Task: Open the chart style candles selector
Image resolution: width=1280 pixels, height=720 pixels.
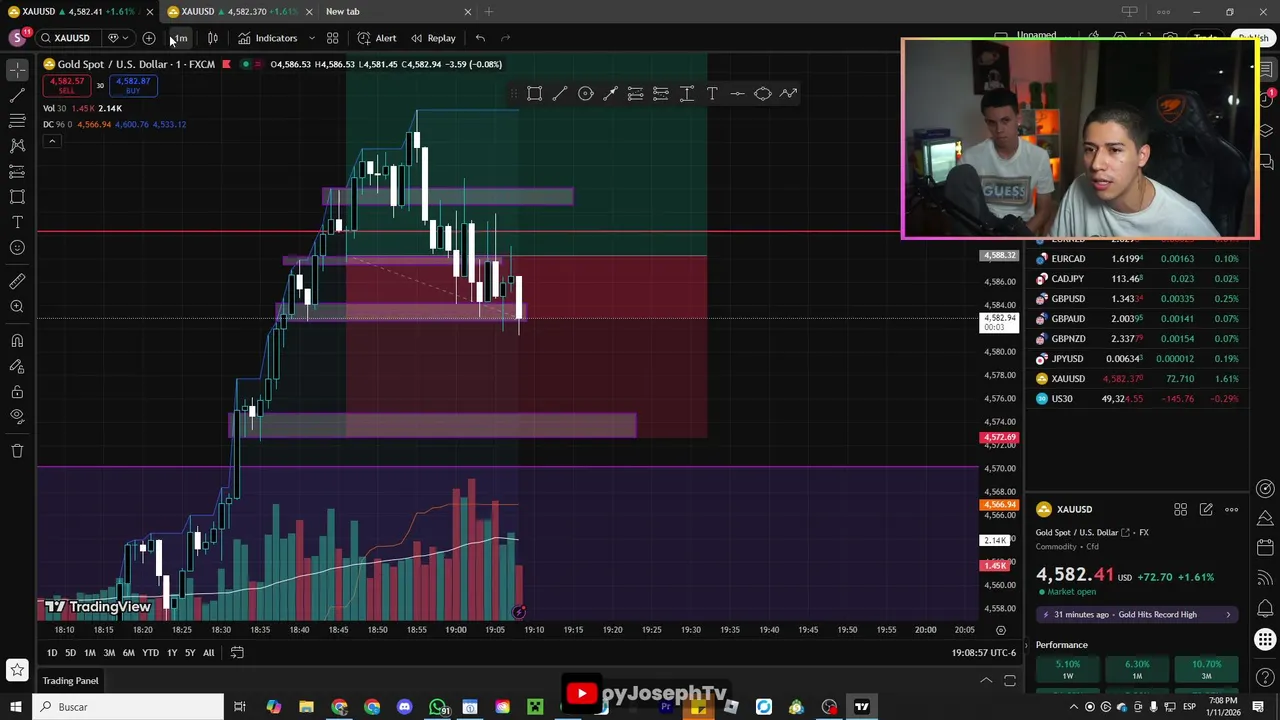Action: [x=213, y=38]
